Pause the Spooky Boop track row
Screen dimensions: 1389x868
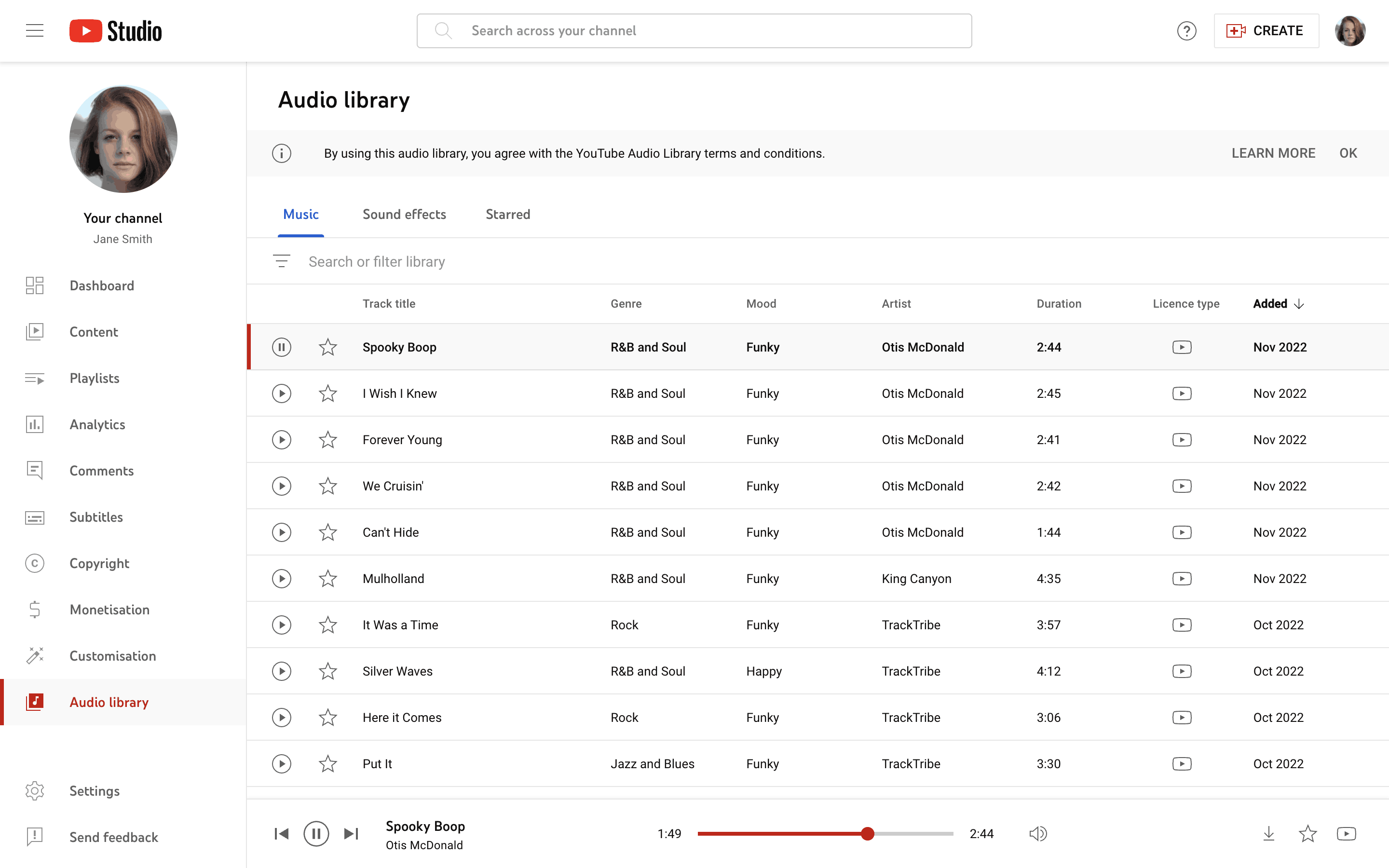click(281, 347)
